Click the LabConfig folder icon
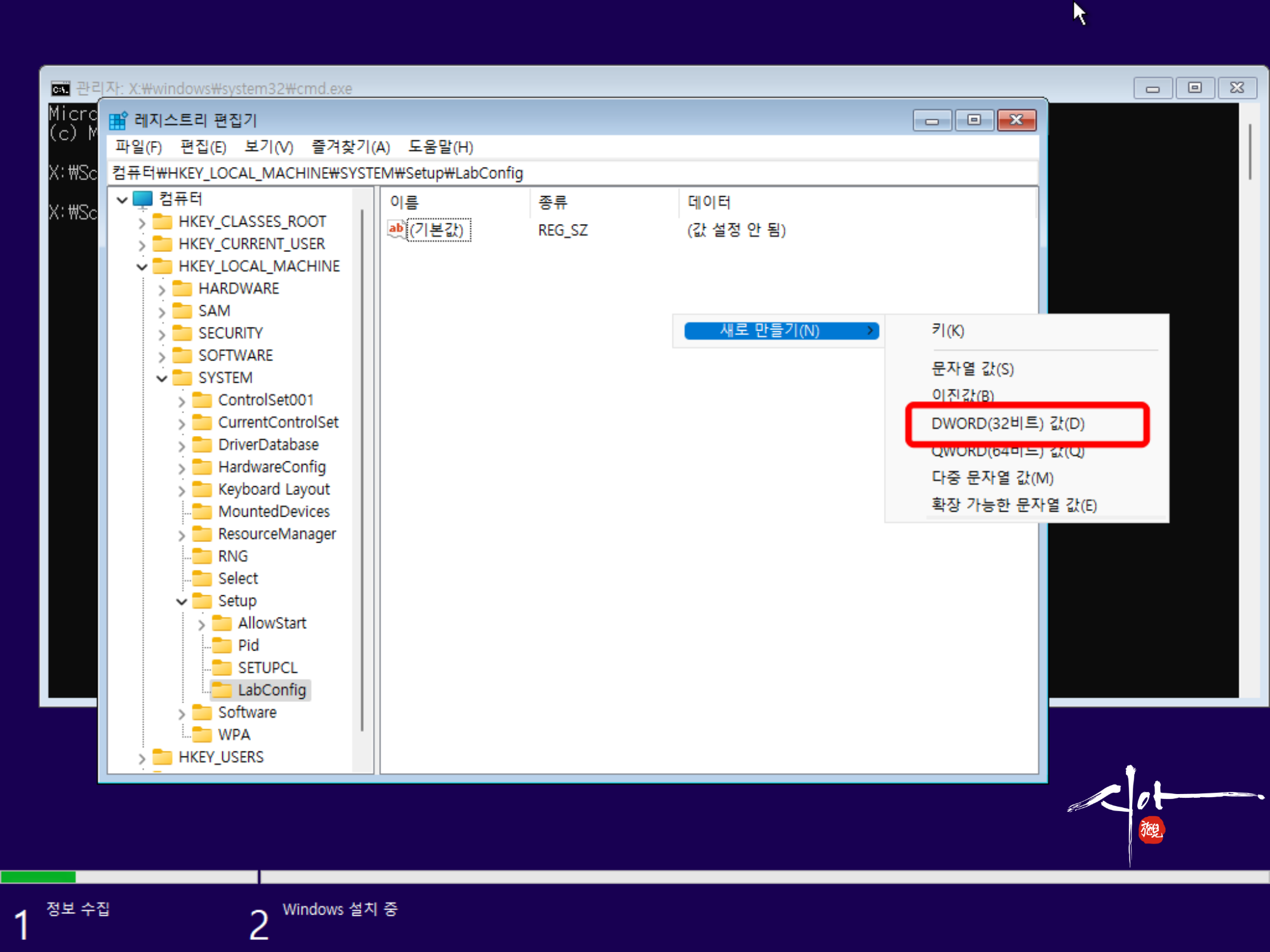Image resolution: width=1270 pixels, height=952 pixels. click(222, 690)
